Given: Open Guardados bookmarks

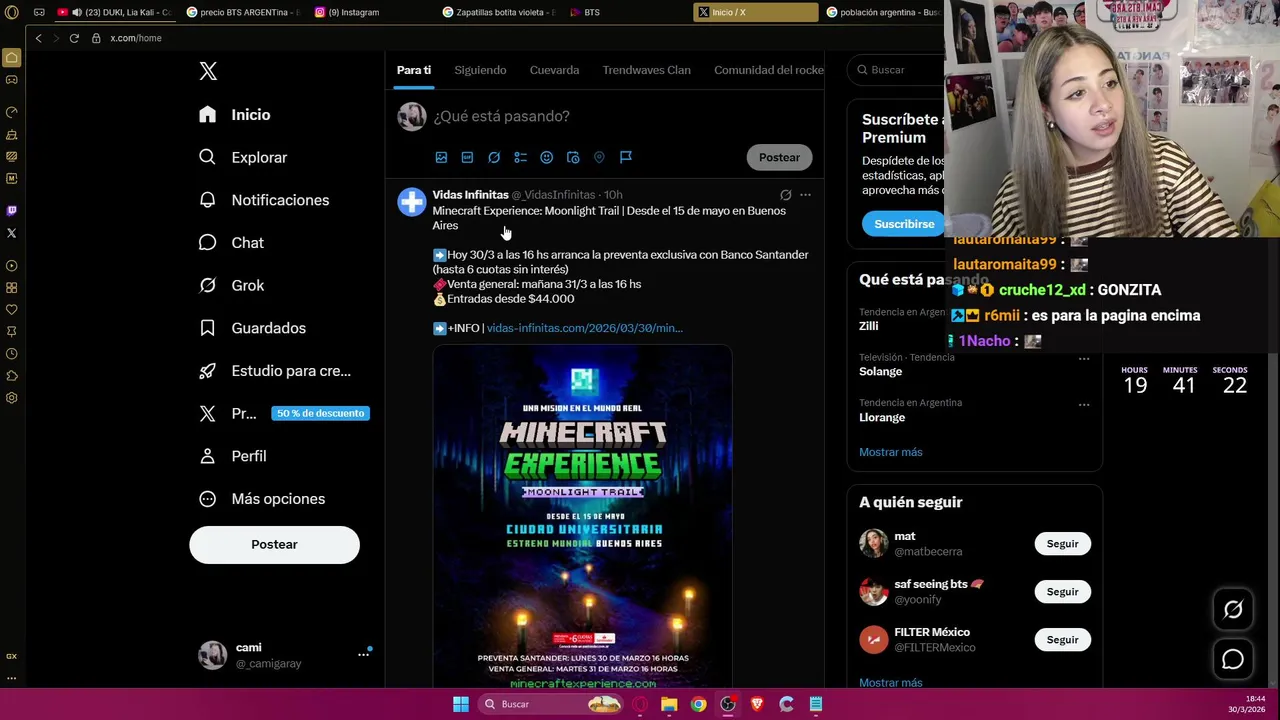Looking at the screenshot, I should point(252,328).
